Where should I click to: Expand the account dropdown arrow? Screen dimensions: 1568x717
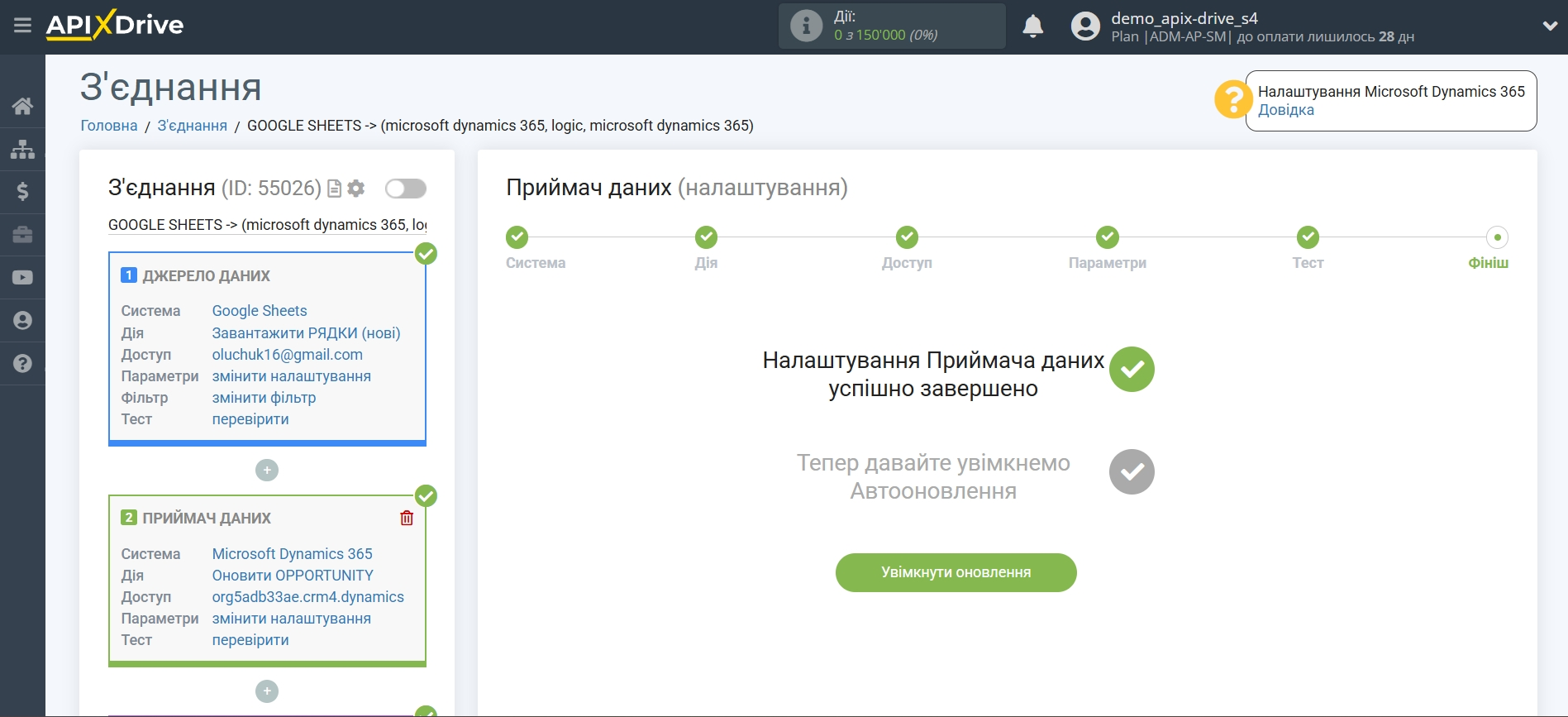point(1550,26)
